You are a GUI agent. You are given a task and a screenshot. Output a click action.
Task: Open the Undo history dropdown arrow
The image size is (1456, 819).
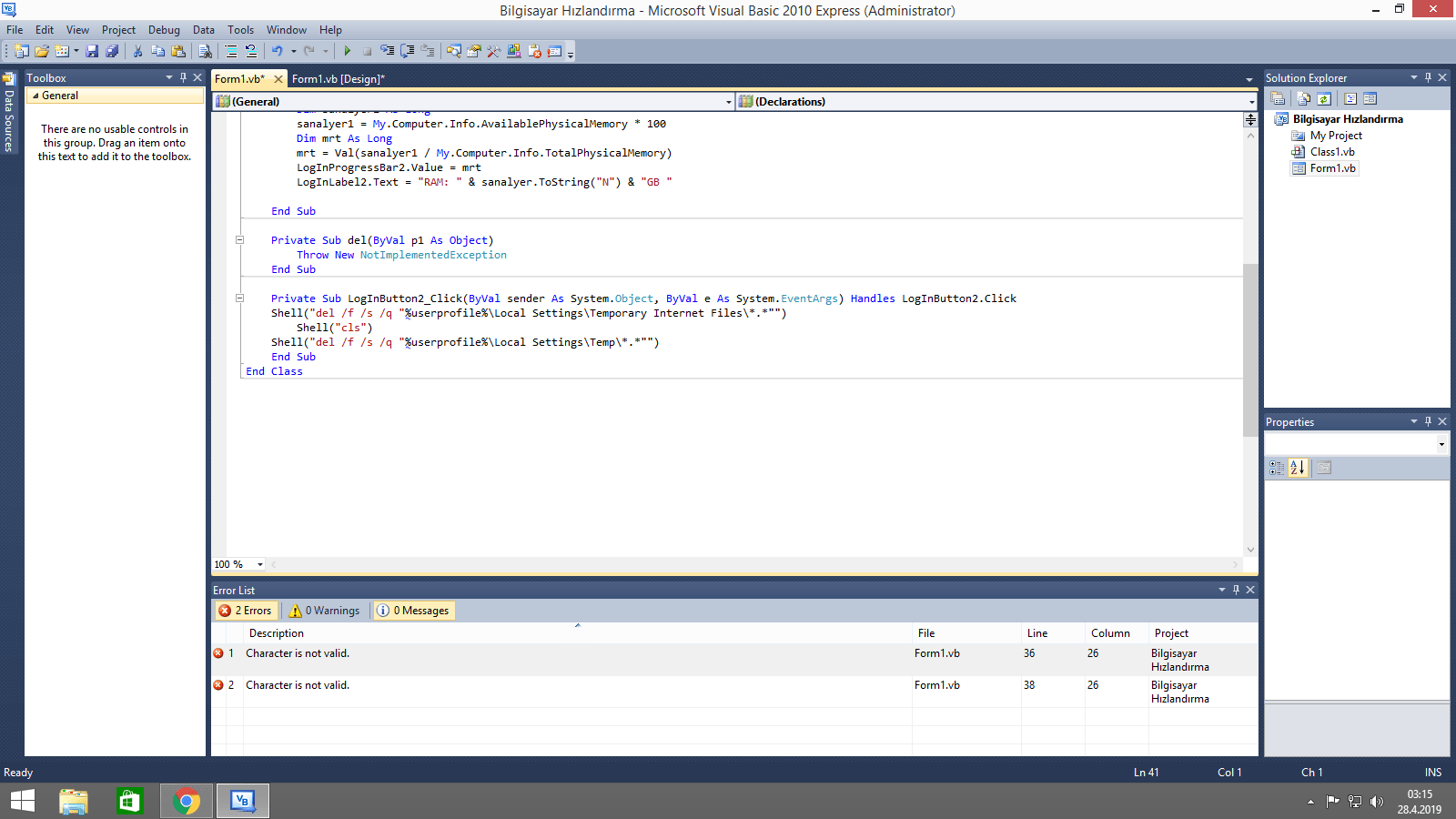293,51
